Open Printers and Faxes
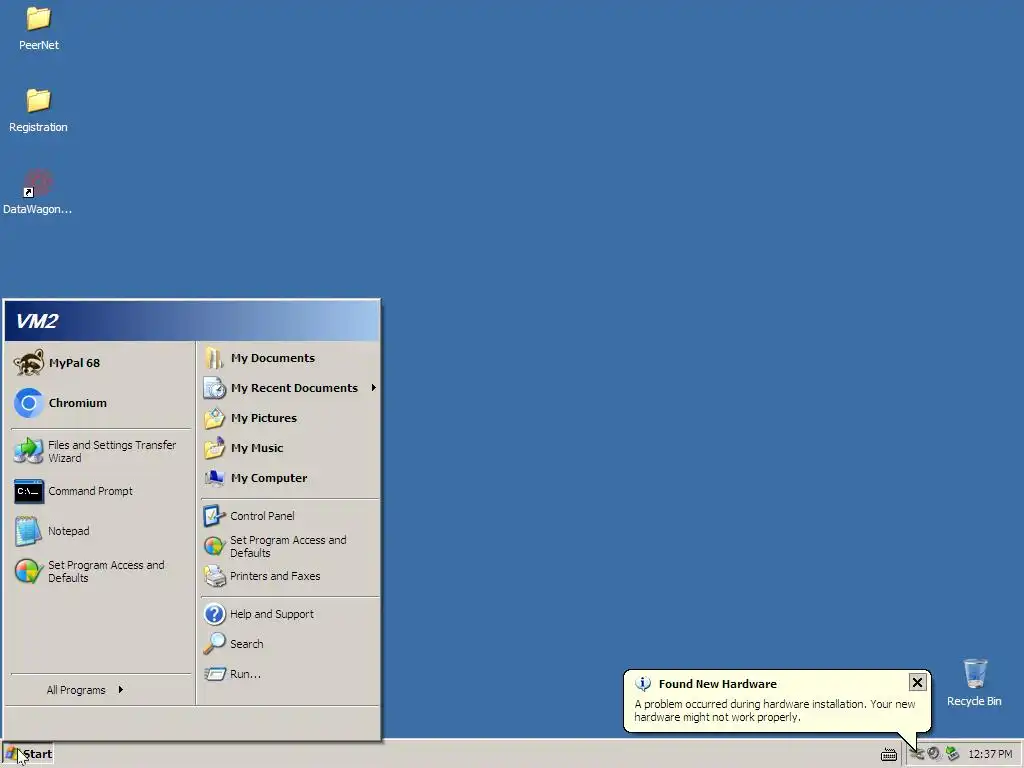This screenshot has width=1024, height=768. (290, 576)
